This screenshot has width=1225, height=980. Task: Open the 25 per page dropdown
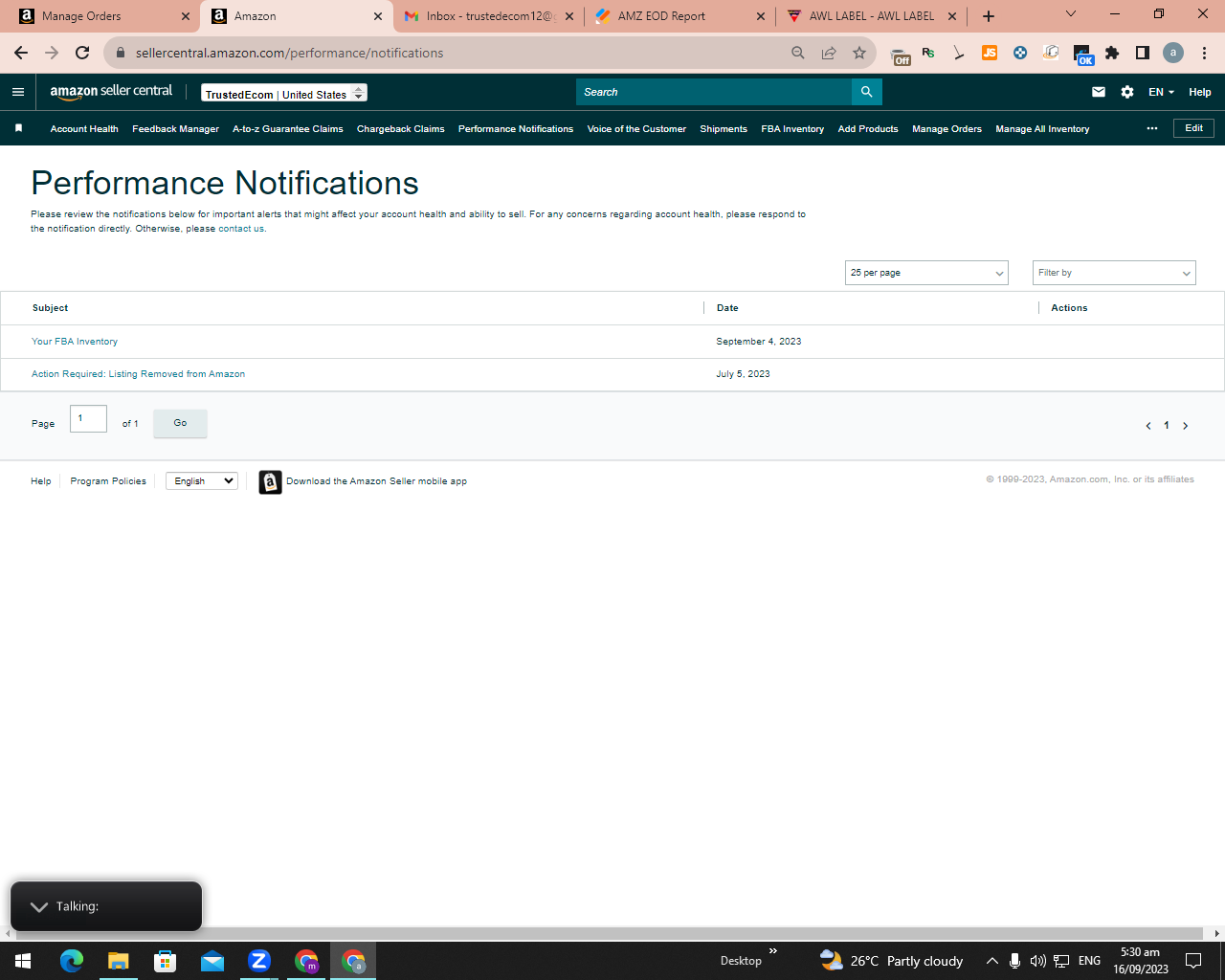[926, 273]
